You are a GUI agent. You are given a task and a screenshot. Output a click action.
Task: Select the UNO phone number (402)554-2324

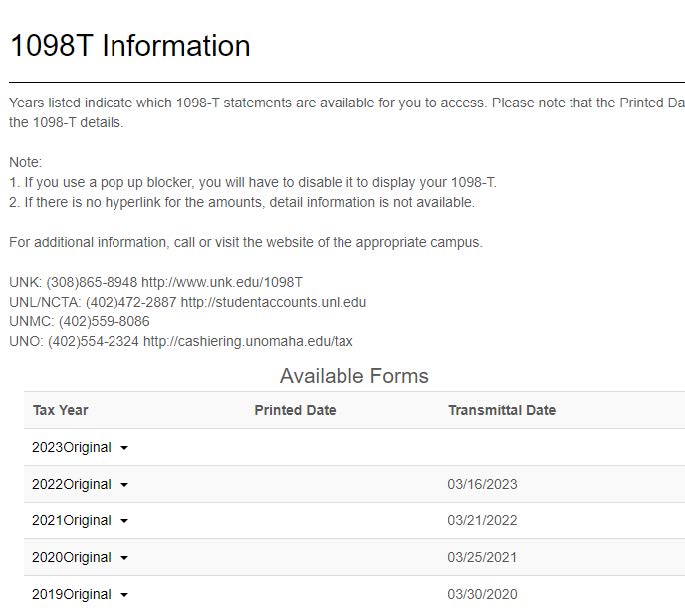(93, 341)
